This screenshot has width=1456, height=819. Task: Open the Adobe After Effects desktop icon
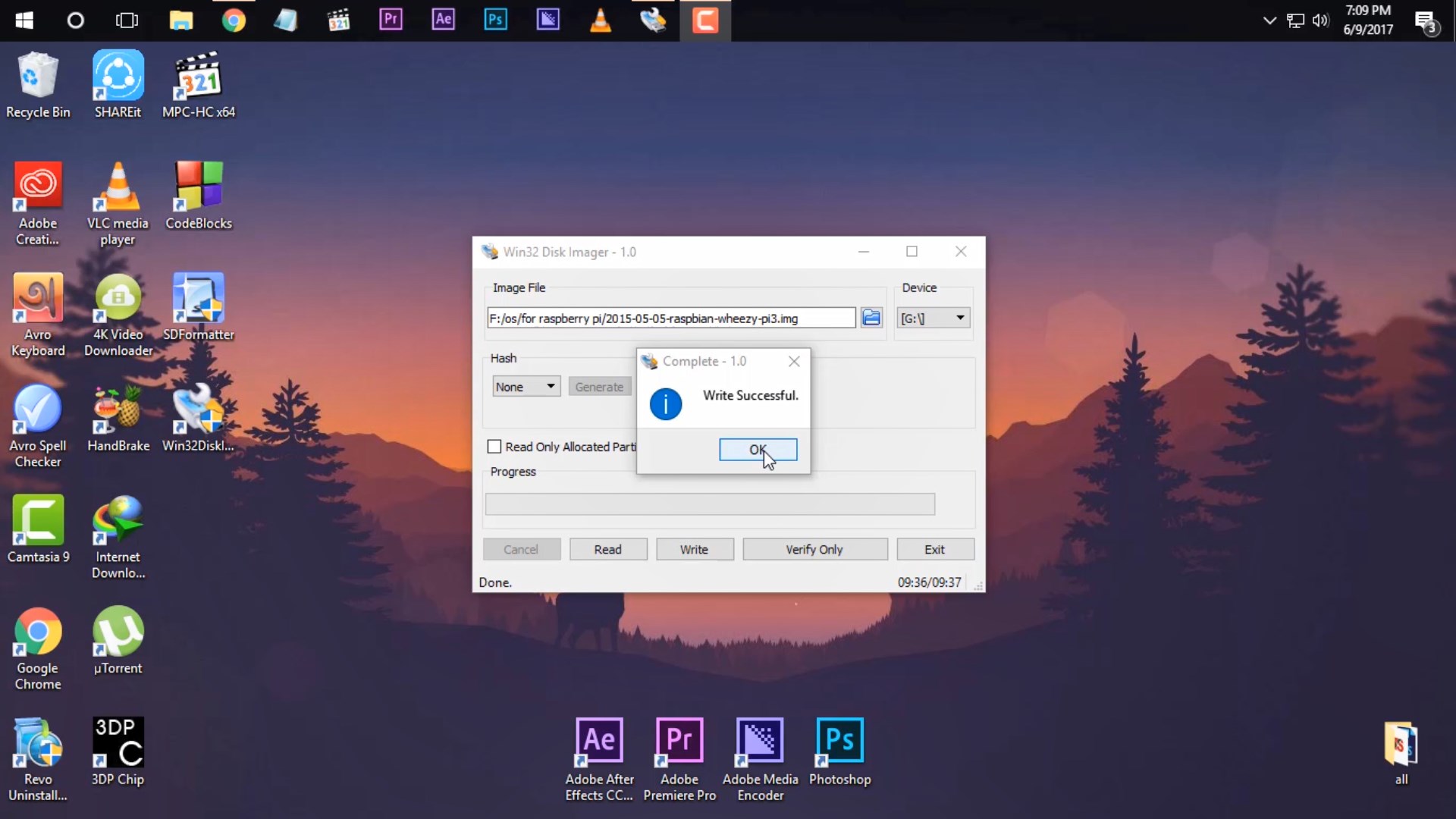[599, 759]
